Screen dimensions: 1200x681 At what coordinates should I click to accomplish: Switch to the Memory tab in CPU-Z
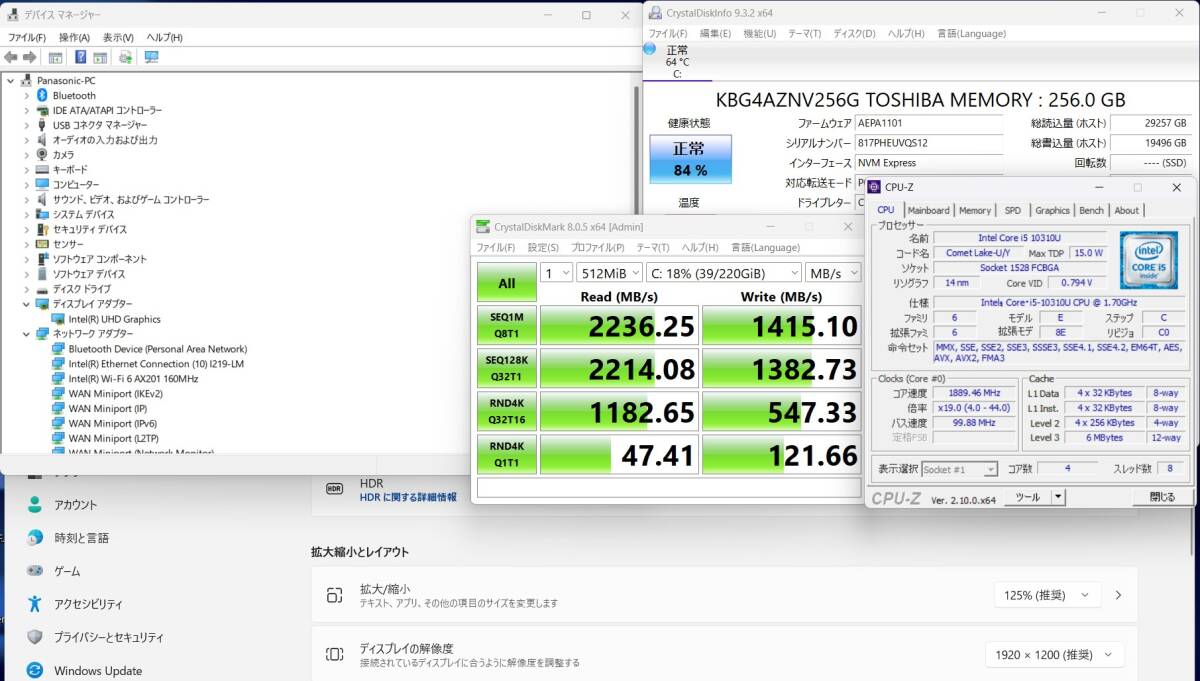(x=975, y=210)
